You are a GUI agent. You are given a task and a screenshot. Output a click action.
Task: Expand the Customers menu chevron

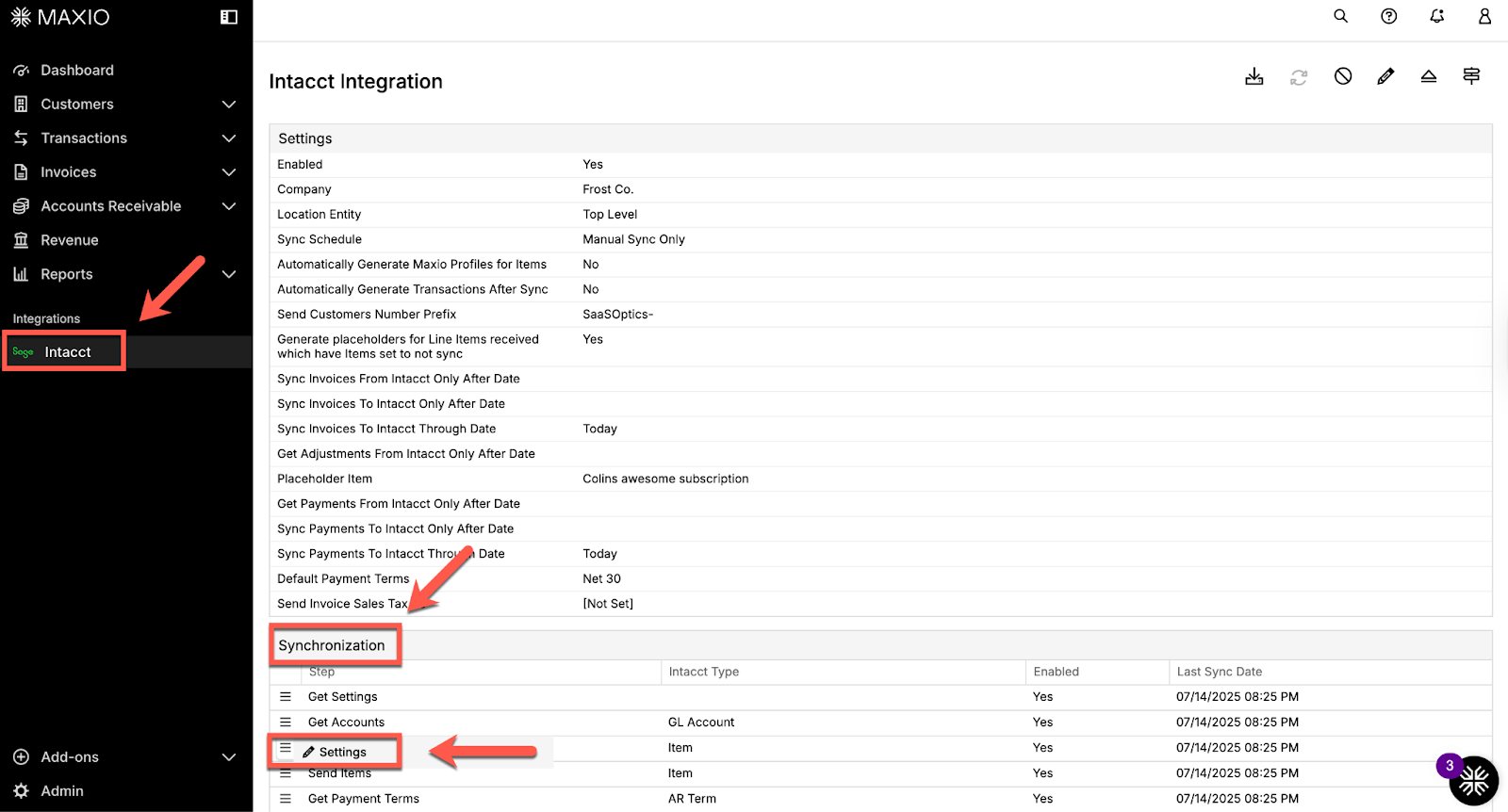coord(228,105)
